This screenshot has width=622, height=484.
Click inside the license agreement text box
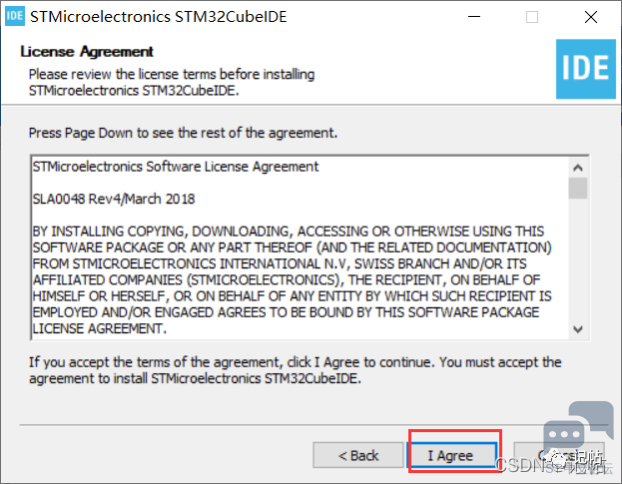(x=300, y=248)
